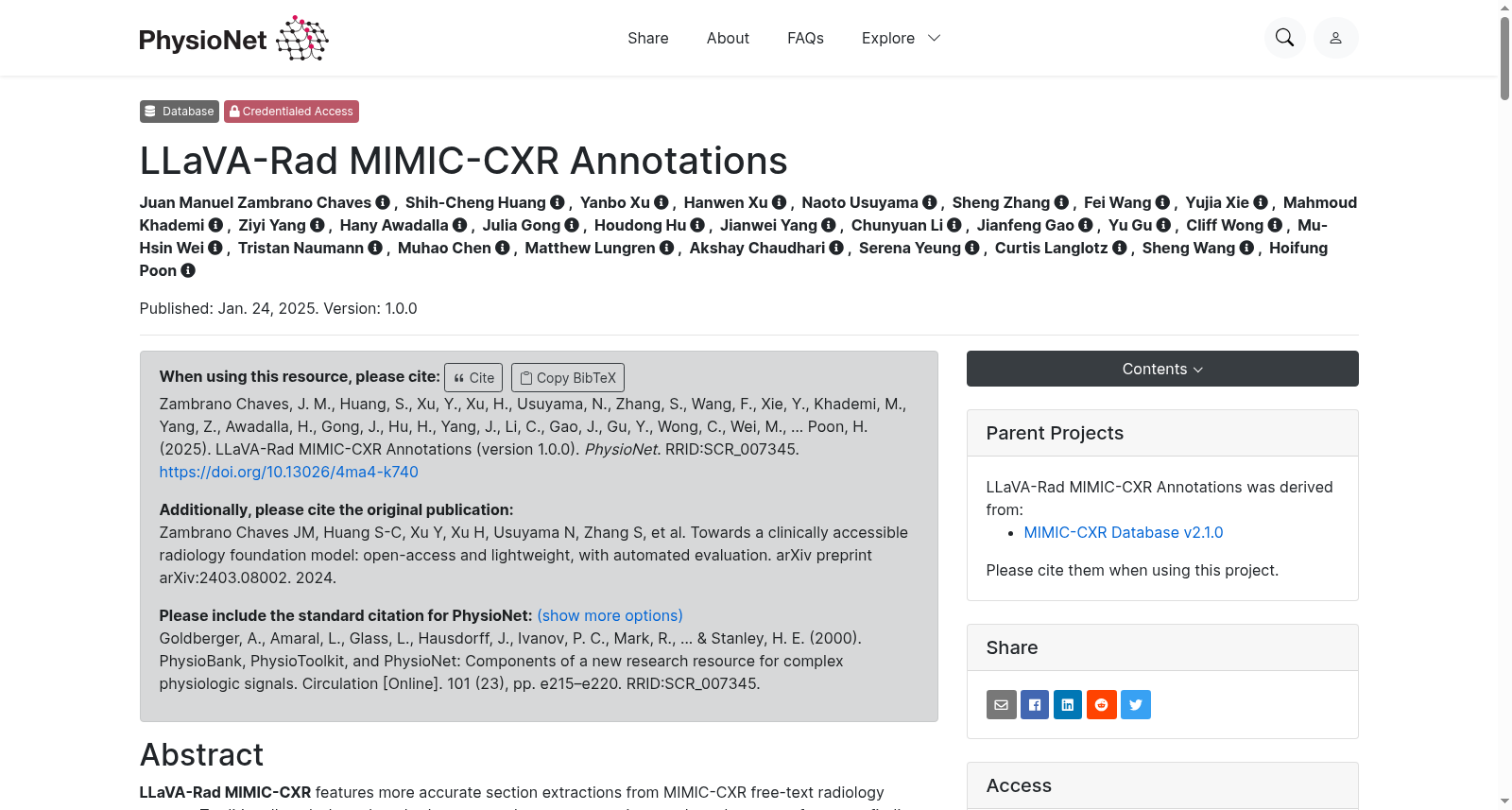Viewport: 1512px width, 810px height.
Task: Show info icon next to Mahmoud Khademi
Action: (215, 225)
